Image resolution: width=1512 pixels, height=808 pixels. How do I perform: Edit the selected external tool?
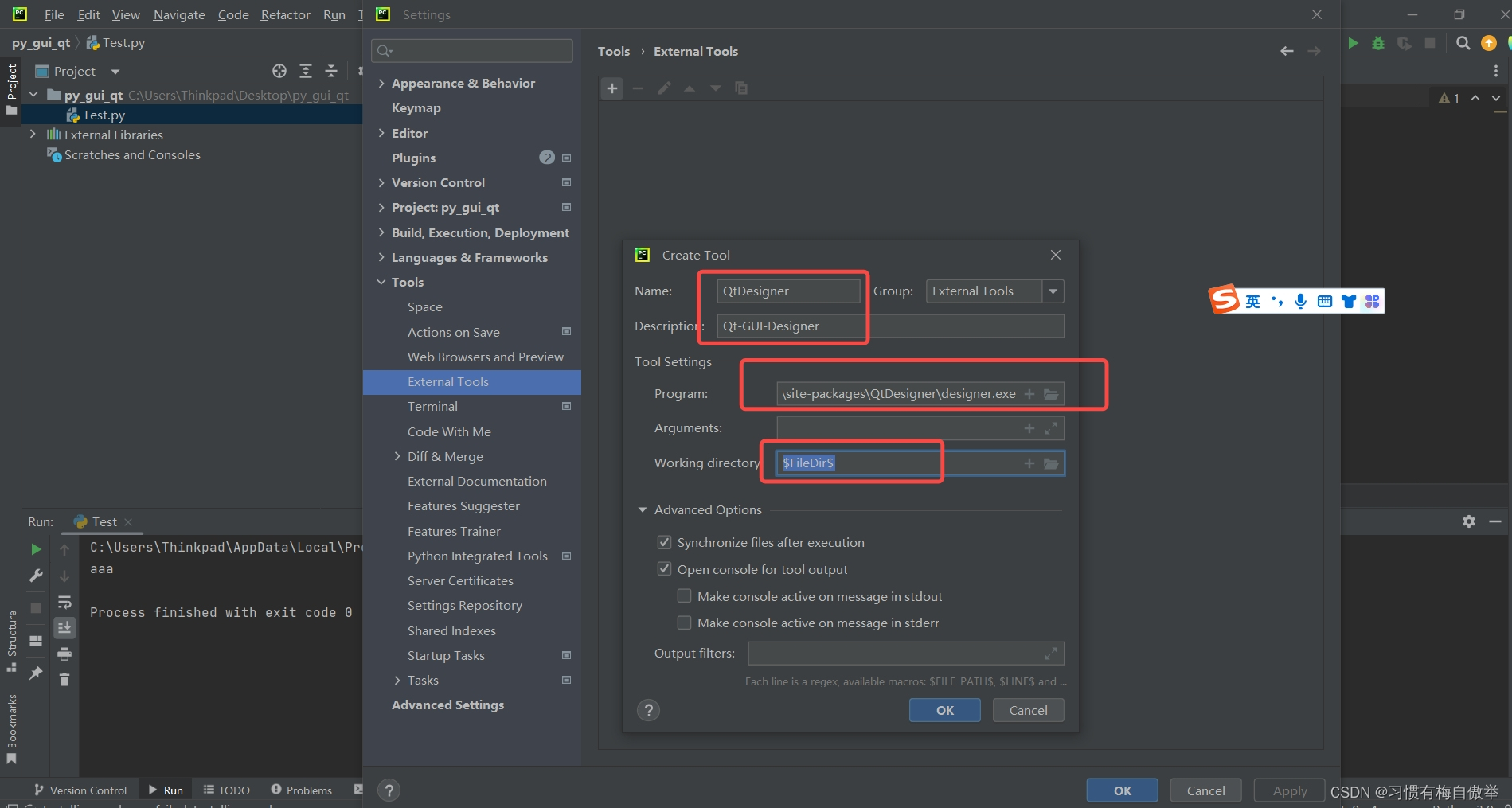pos(664,88)
